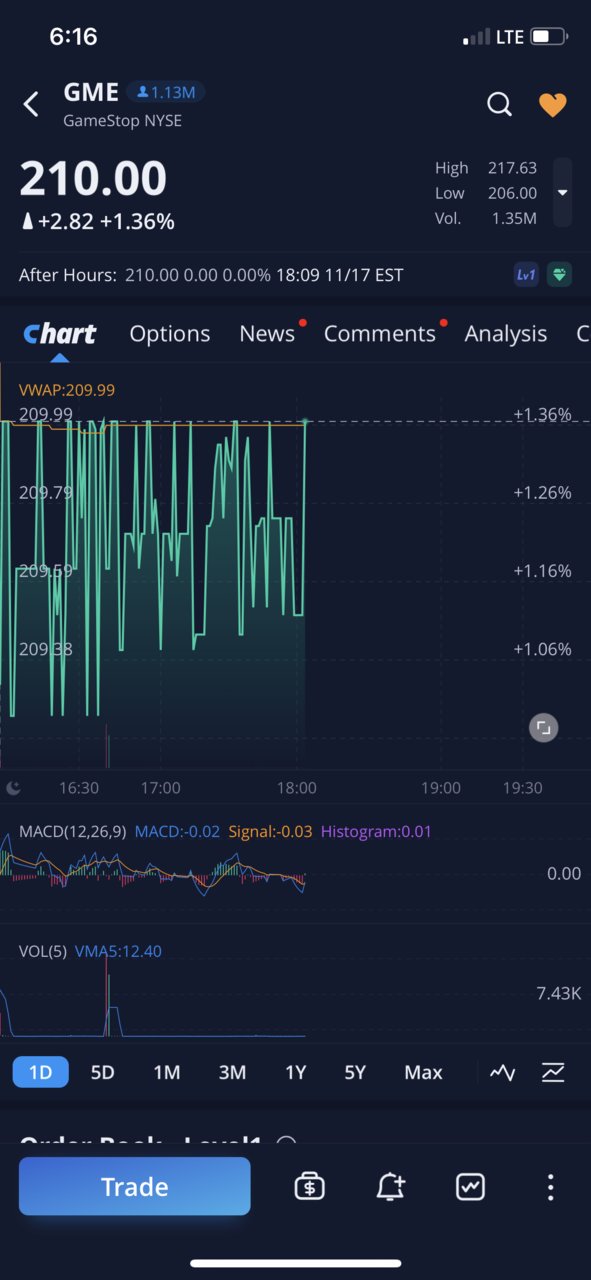The image size is (591, 1280).
Task: Go back using the arrow beside GME
Action: [31, 104]
